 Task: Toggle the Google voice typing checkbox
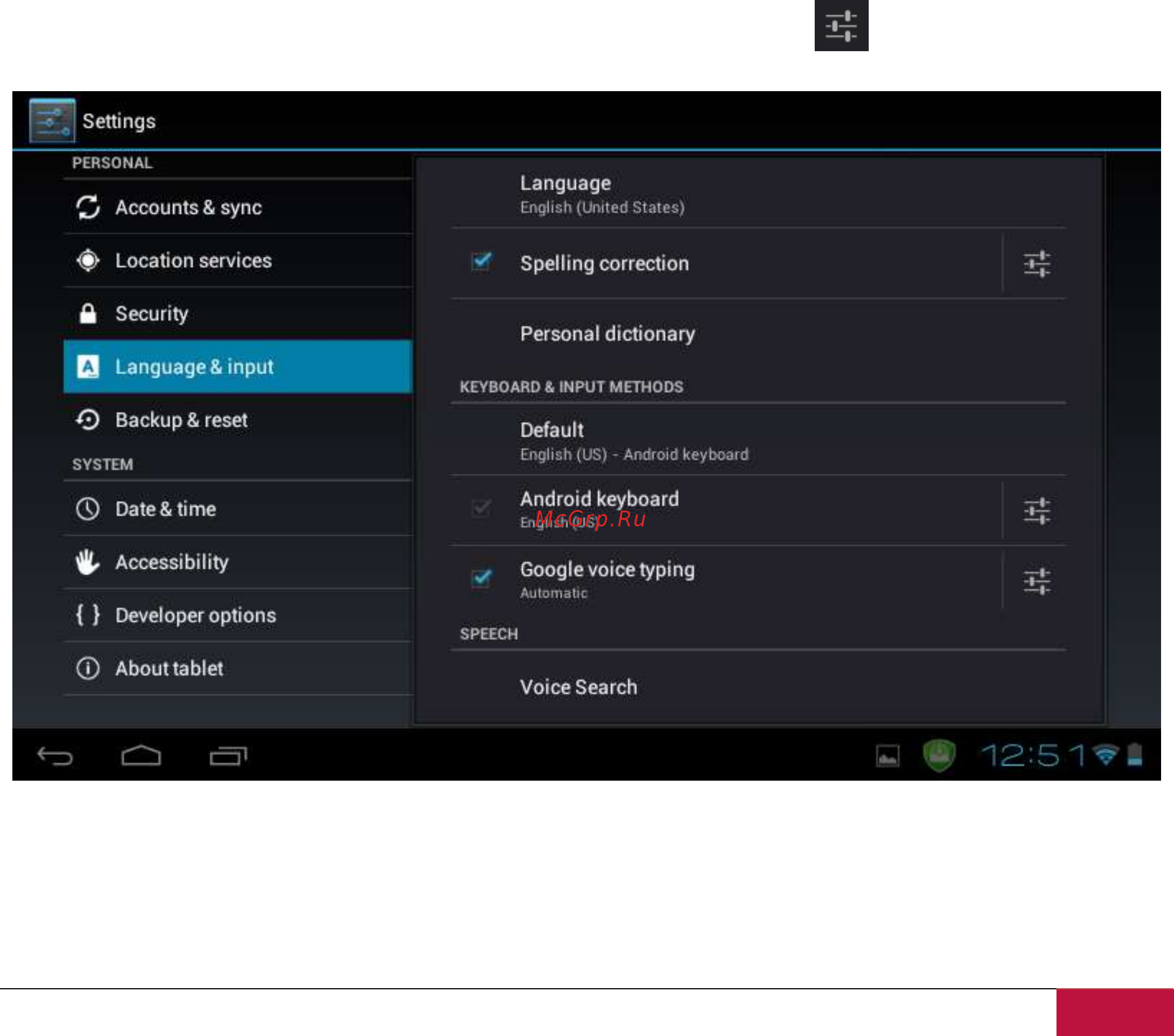481,578
